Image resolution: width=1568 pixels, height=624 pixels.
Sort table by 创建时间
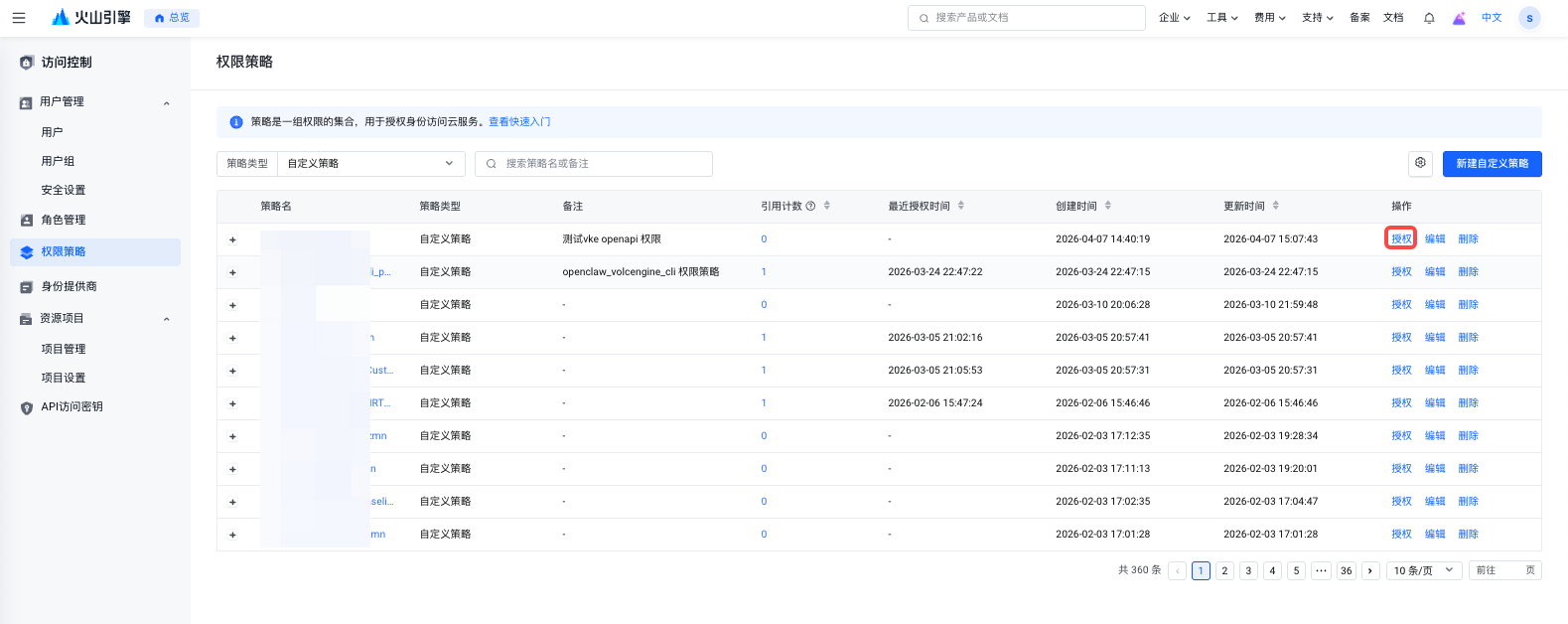(x=1108, y=206)
